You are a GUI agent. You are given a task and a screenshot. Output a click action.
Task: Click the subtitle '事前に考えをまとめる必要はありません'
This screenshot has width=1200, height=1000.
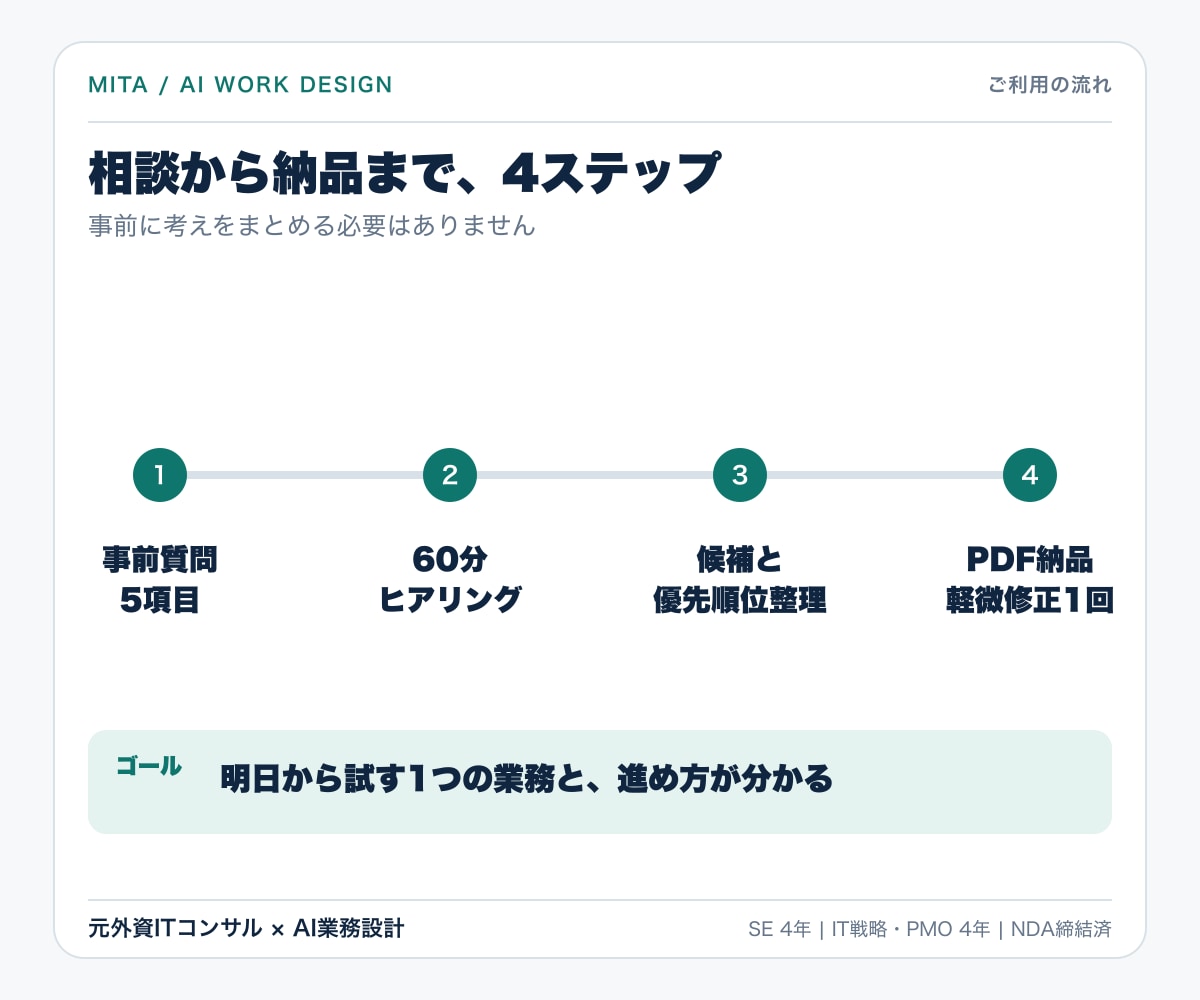312,227
